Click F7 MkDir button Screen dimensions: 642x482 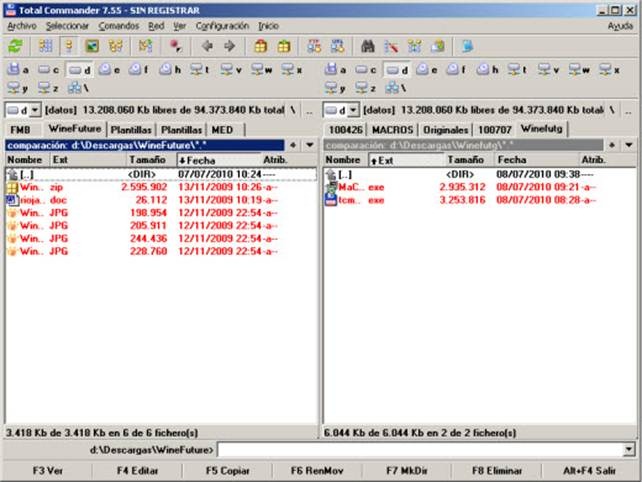point(407,471)
